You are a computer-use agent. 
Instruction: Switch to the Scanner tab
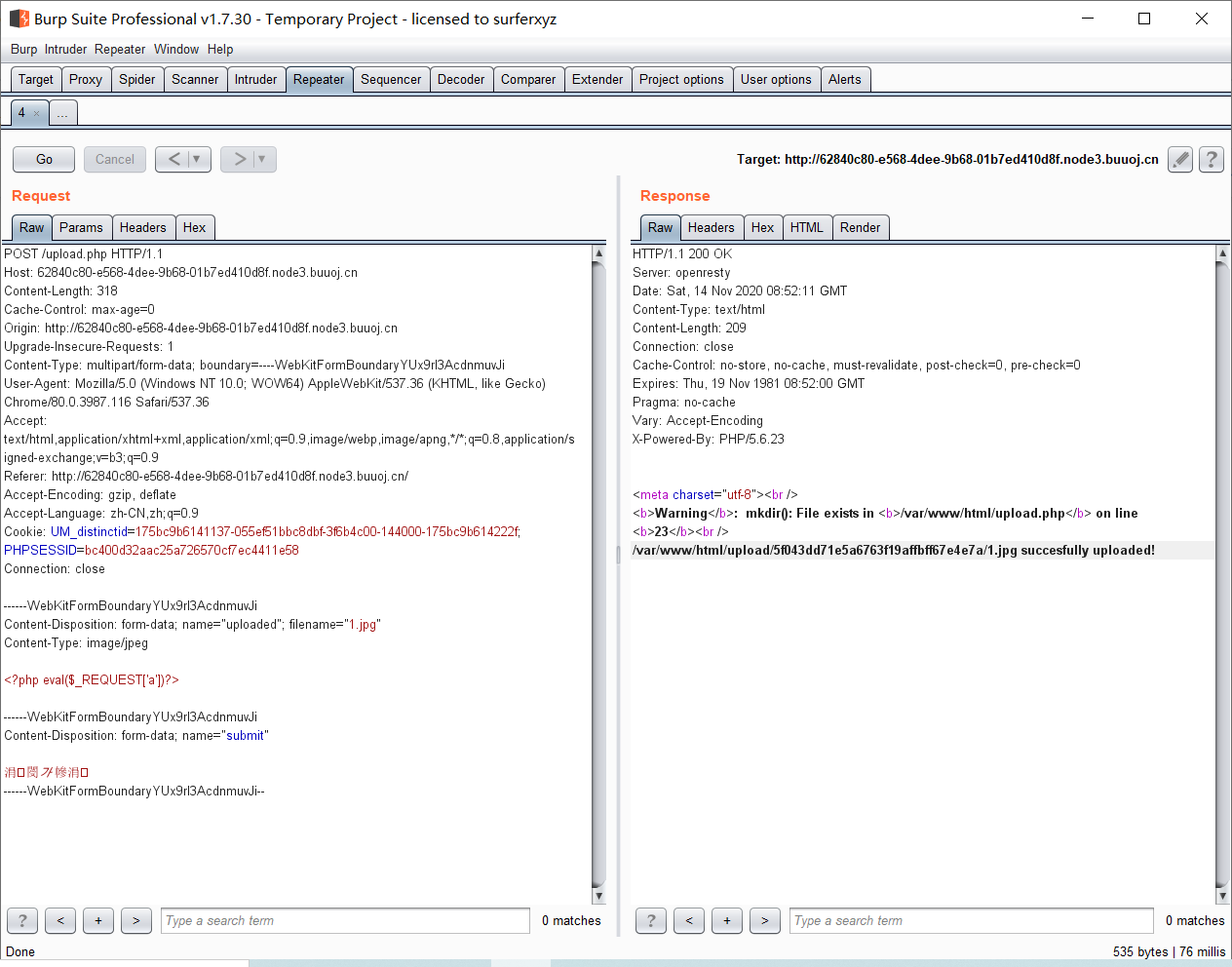click(x=195, y=80)
